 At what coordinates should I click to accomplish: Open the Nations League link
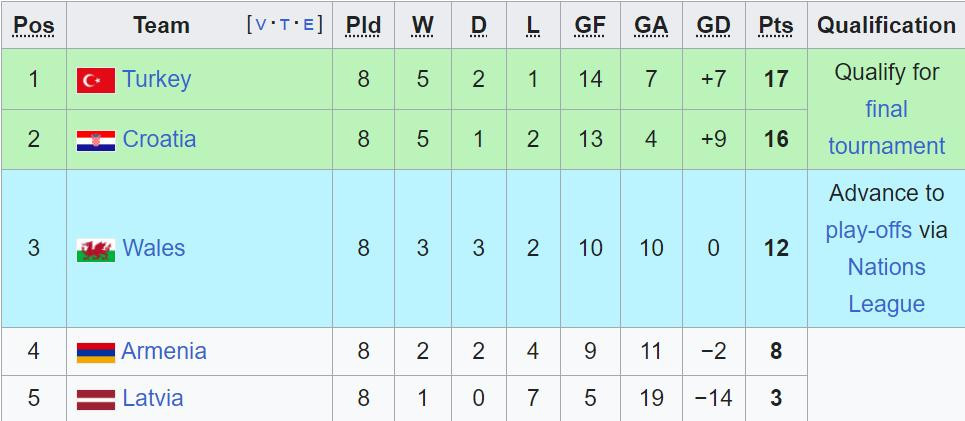[x=886, y=285]
